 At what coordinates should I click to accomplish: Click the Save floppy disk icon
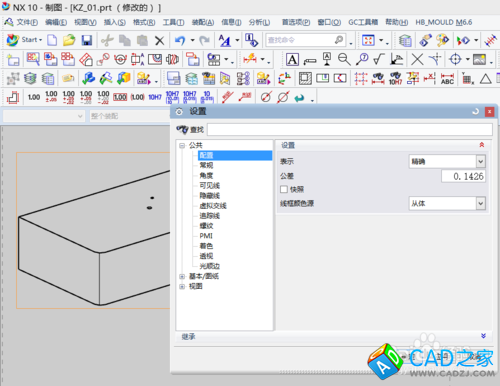click(87, 40)
